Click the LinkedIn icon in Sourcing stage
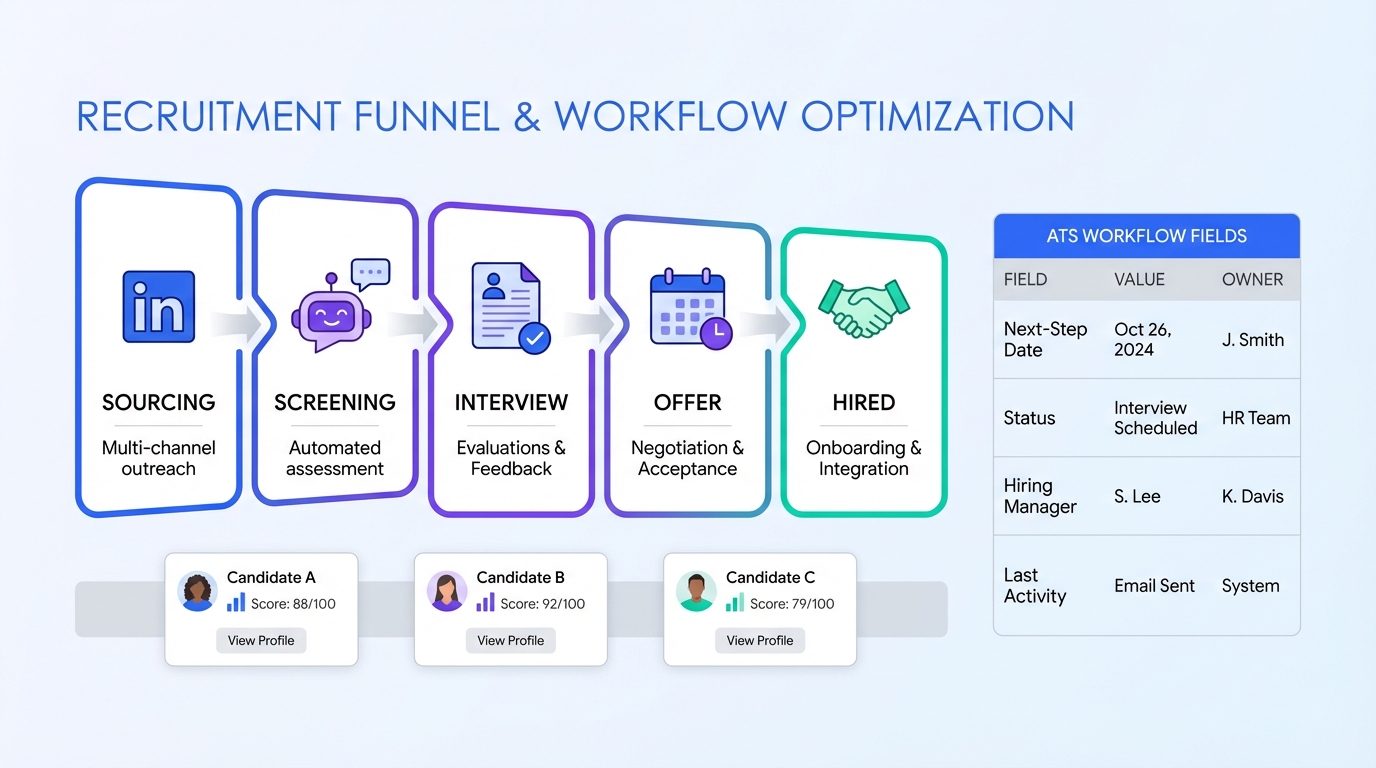Viewport: 1376px width, 768px height. [x=158, y=307]
